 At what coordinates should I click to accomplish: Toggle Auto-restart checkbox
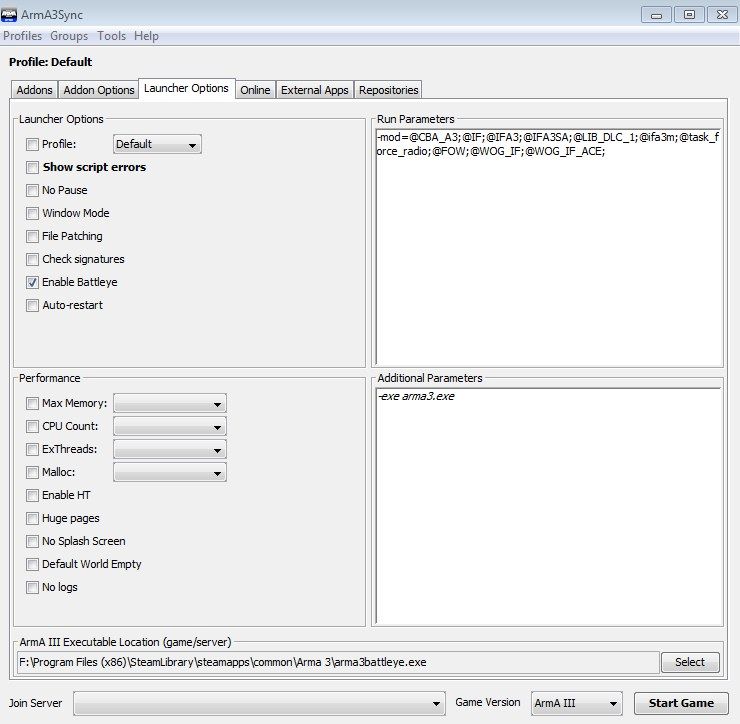click(32, 305)
